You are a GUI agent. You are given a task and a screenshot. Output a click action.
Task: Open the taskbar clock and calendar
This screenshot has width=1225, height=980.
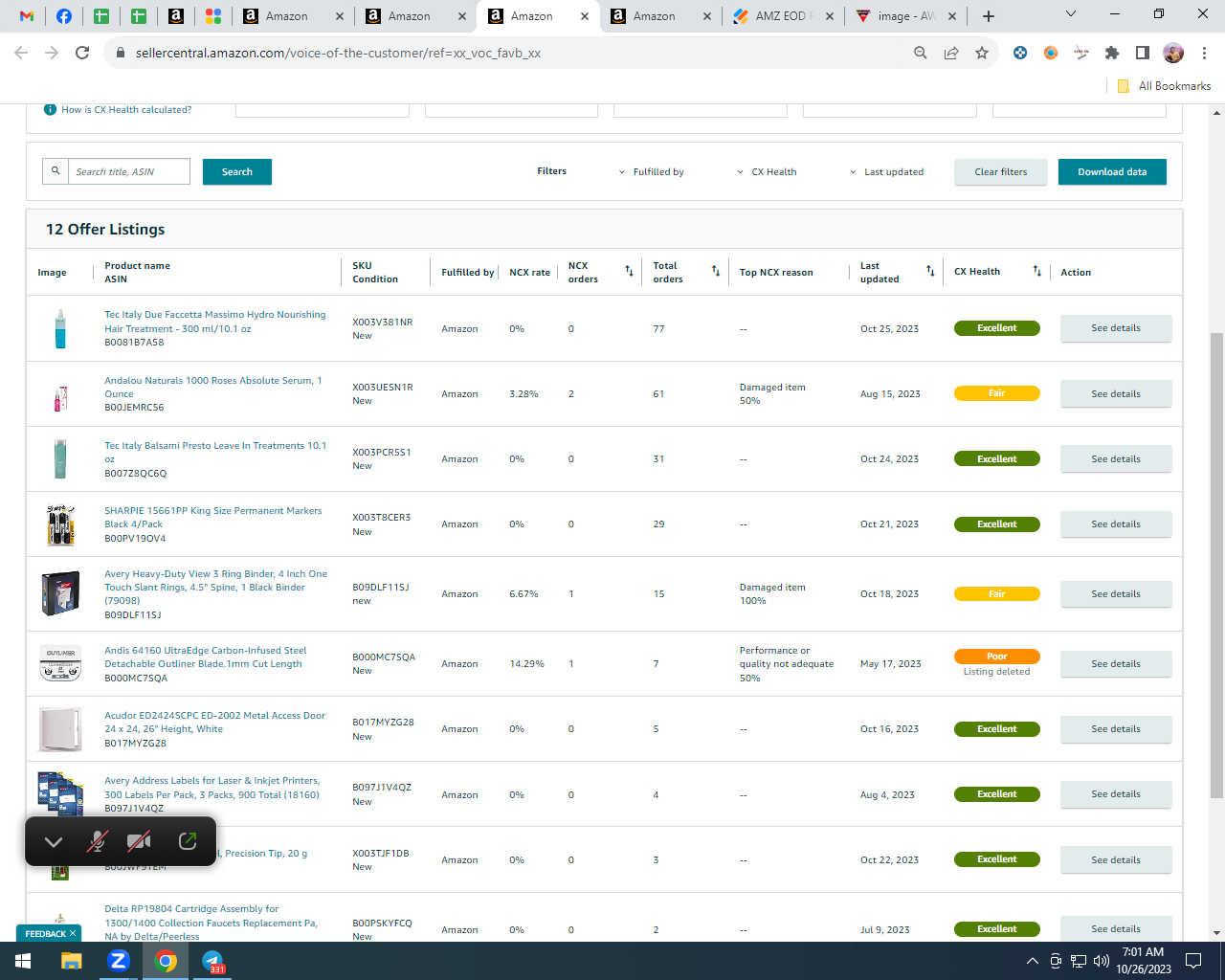pos(1144,961)
